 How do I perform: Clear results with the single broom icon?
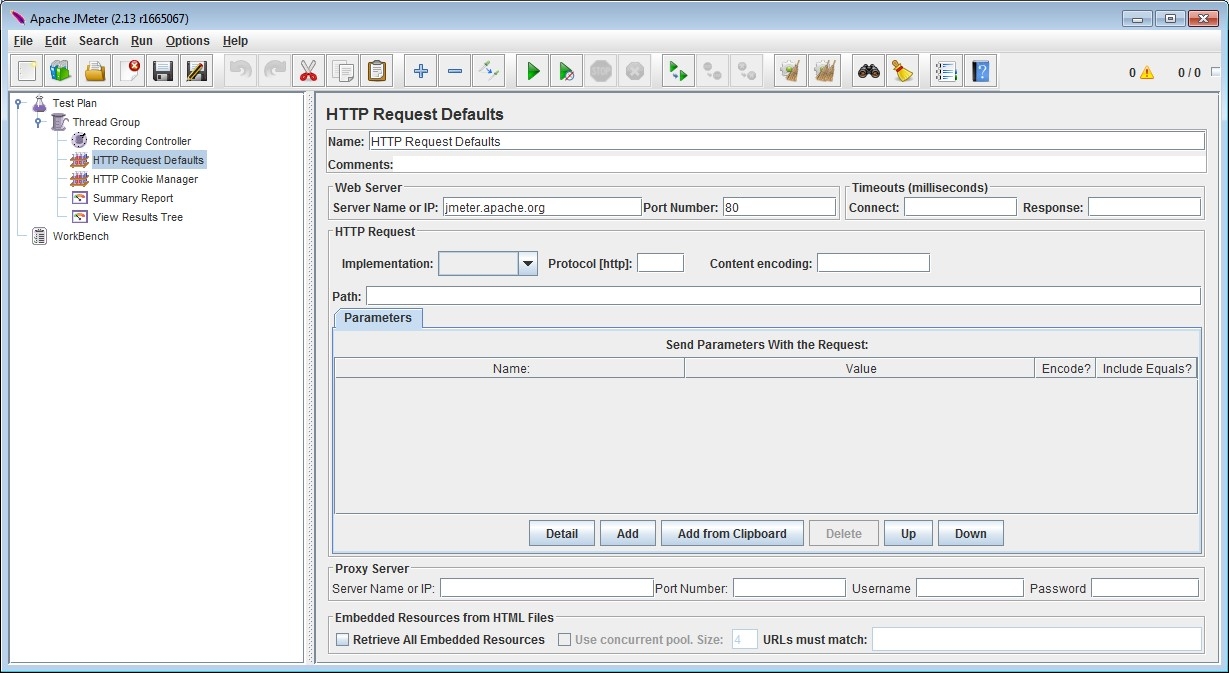pos(790,71)
